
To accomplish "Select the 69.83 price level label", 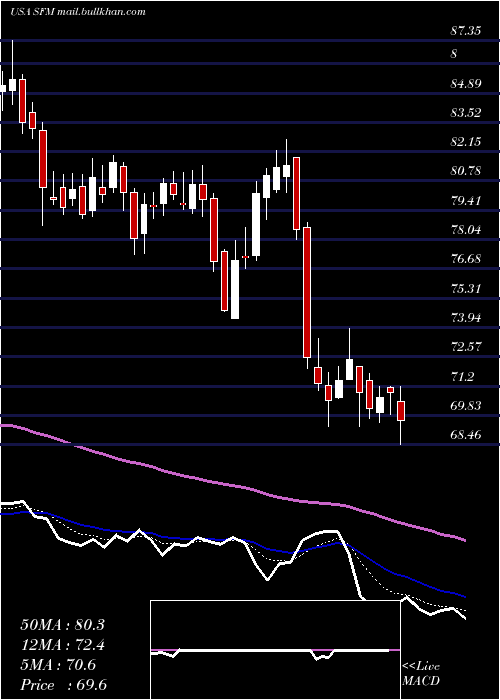I will pos(466,406).
